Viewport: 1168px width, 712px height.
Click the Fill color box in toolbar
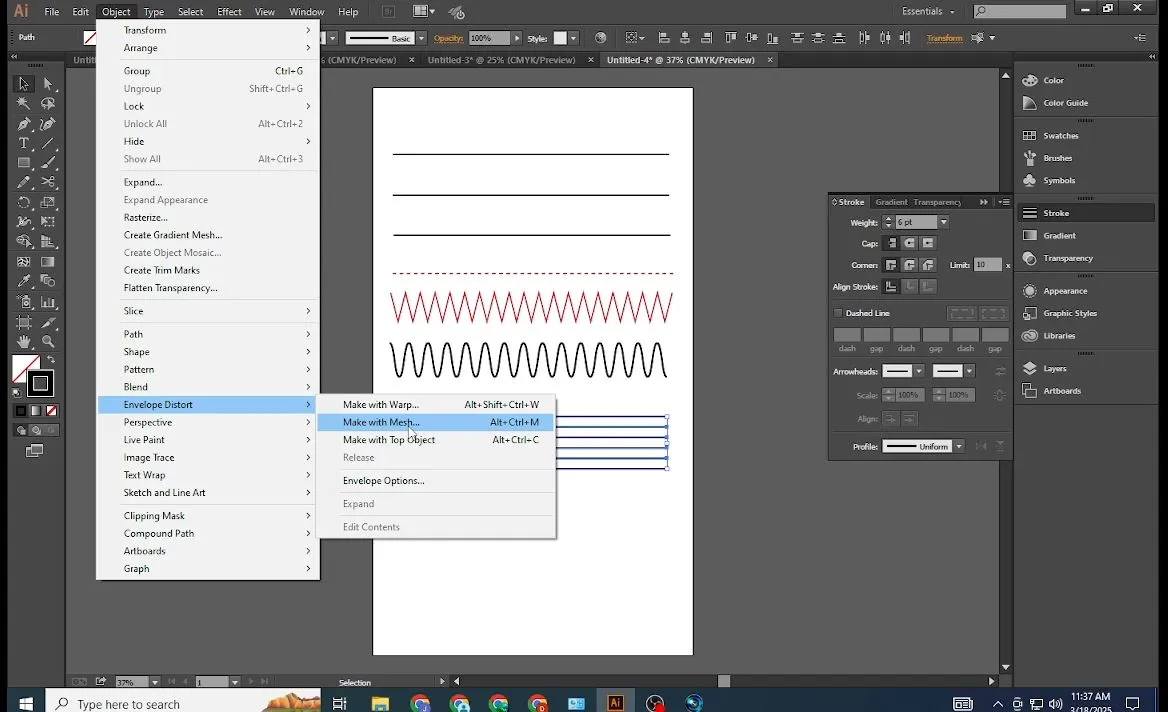click(21, 364)
